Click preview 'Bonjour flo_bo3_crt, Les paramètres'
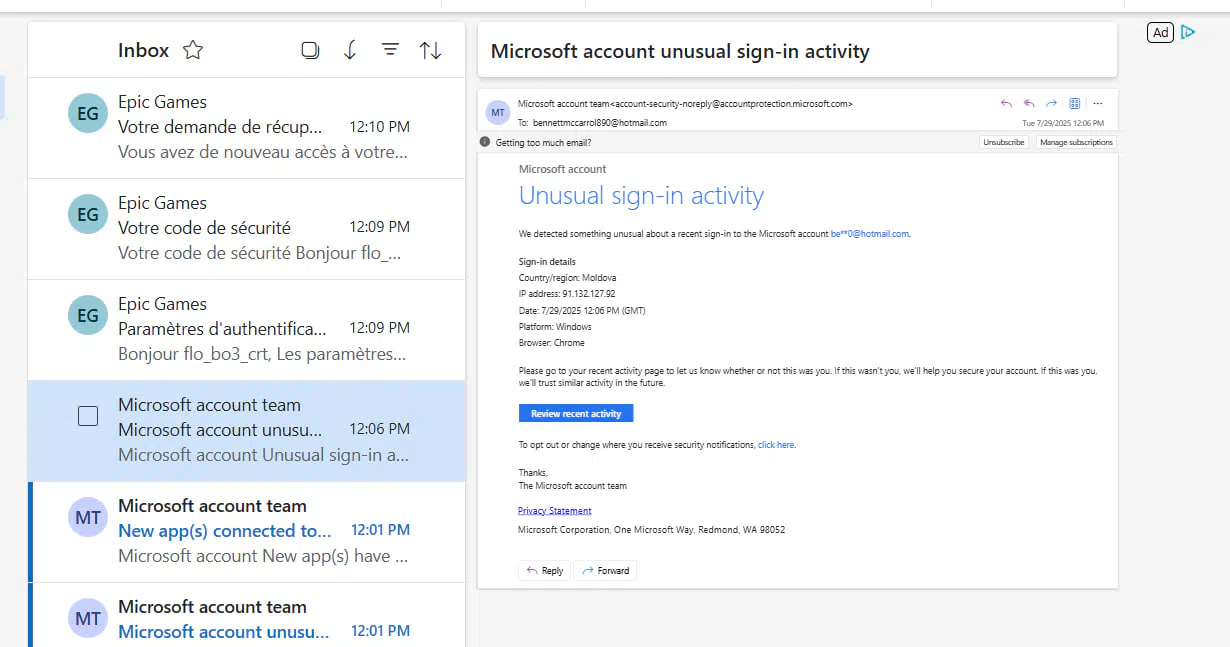 click(x=262, y=354)
